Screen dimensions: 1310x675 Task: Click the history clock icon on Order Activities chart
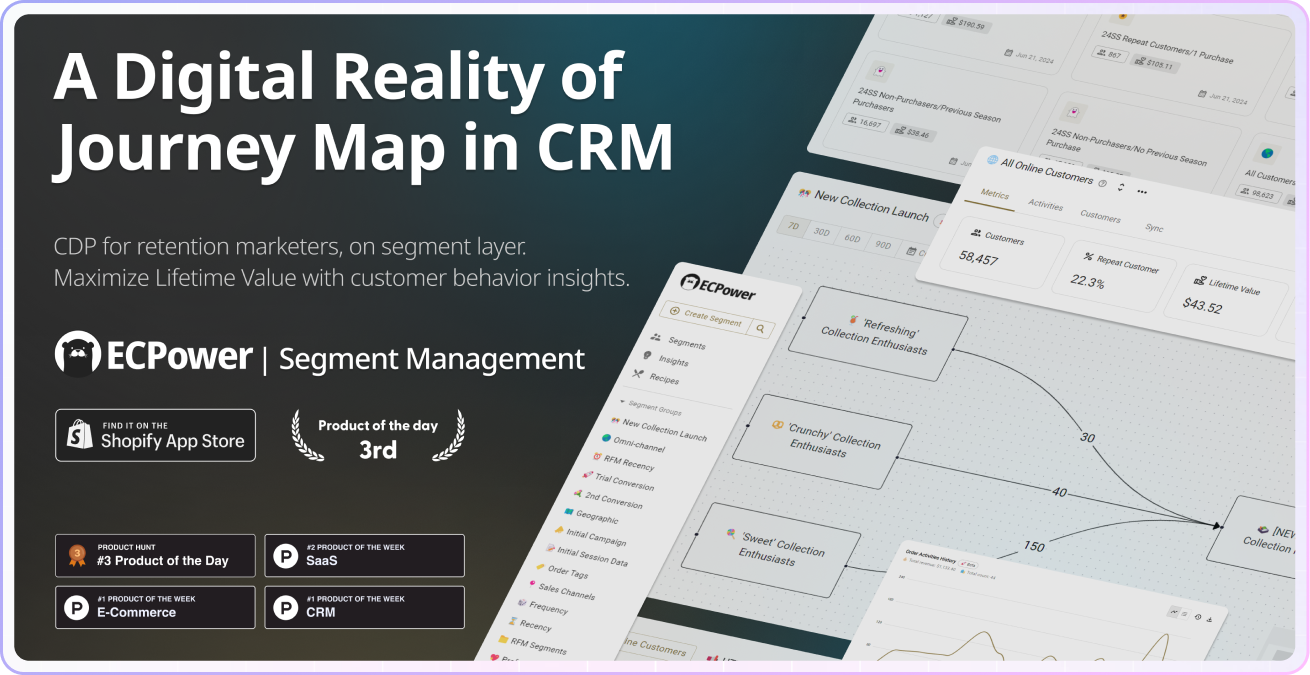(1198, 617)
